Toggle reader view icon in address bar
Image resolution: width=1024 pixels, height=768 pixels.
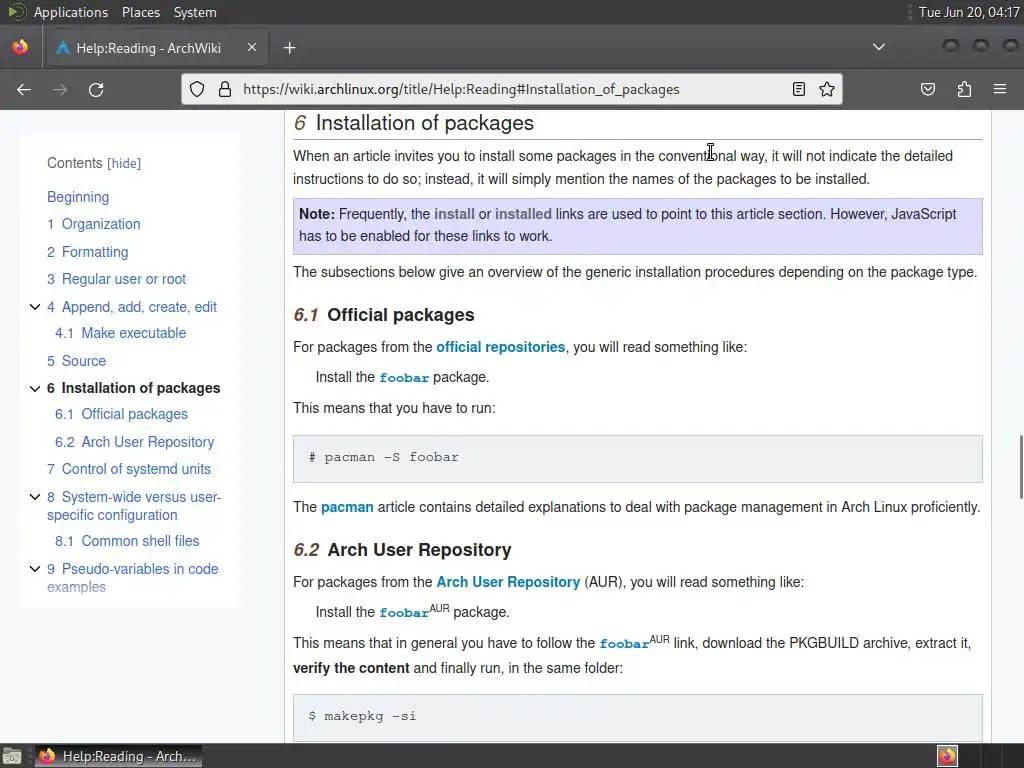798,89
